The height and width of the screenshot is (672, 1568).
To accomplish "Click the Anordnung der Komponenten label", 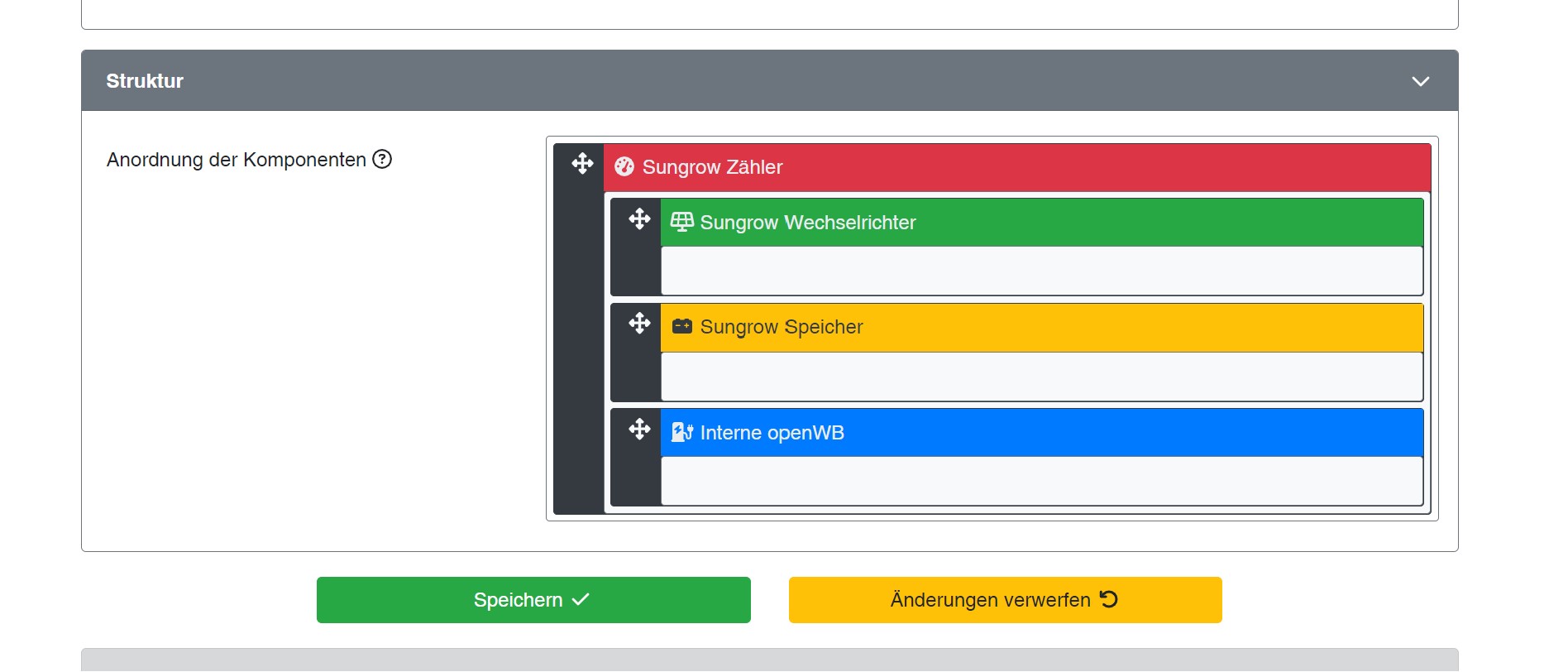I will (x=237, y=160).
